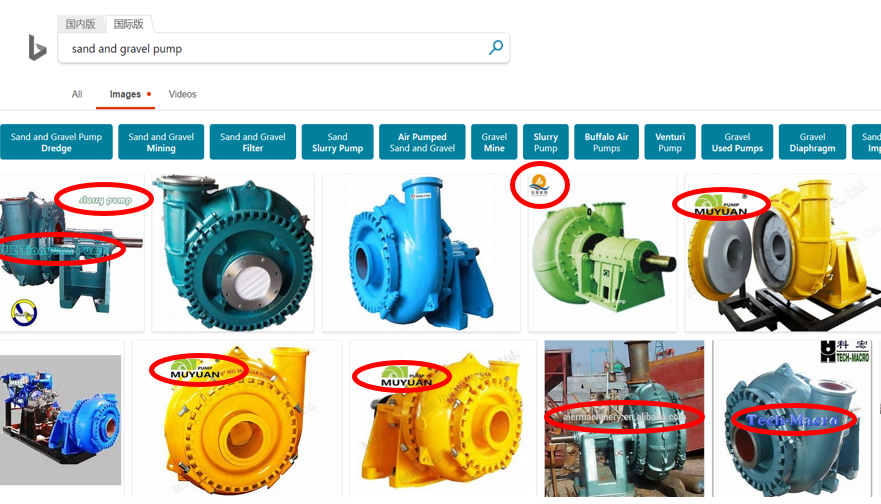Select the Images tab
Screen dimensions: 881x504
[125, 94]
